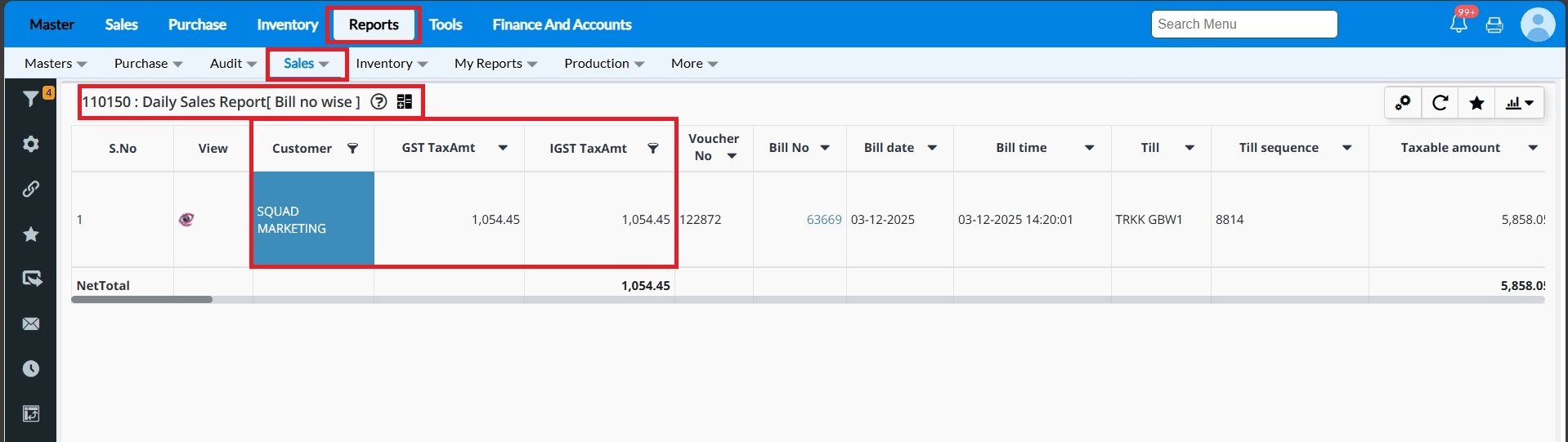The height and width of the screenshot is (442, 1568).
Task: Select the SQUAD MARKETING customer cell
Action: coord(313,219)
